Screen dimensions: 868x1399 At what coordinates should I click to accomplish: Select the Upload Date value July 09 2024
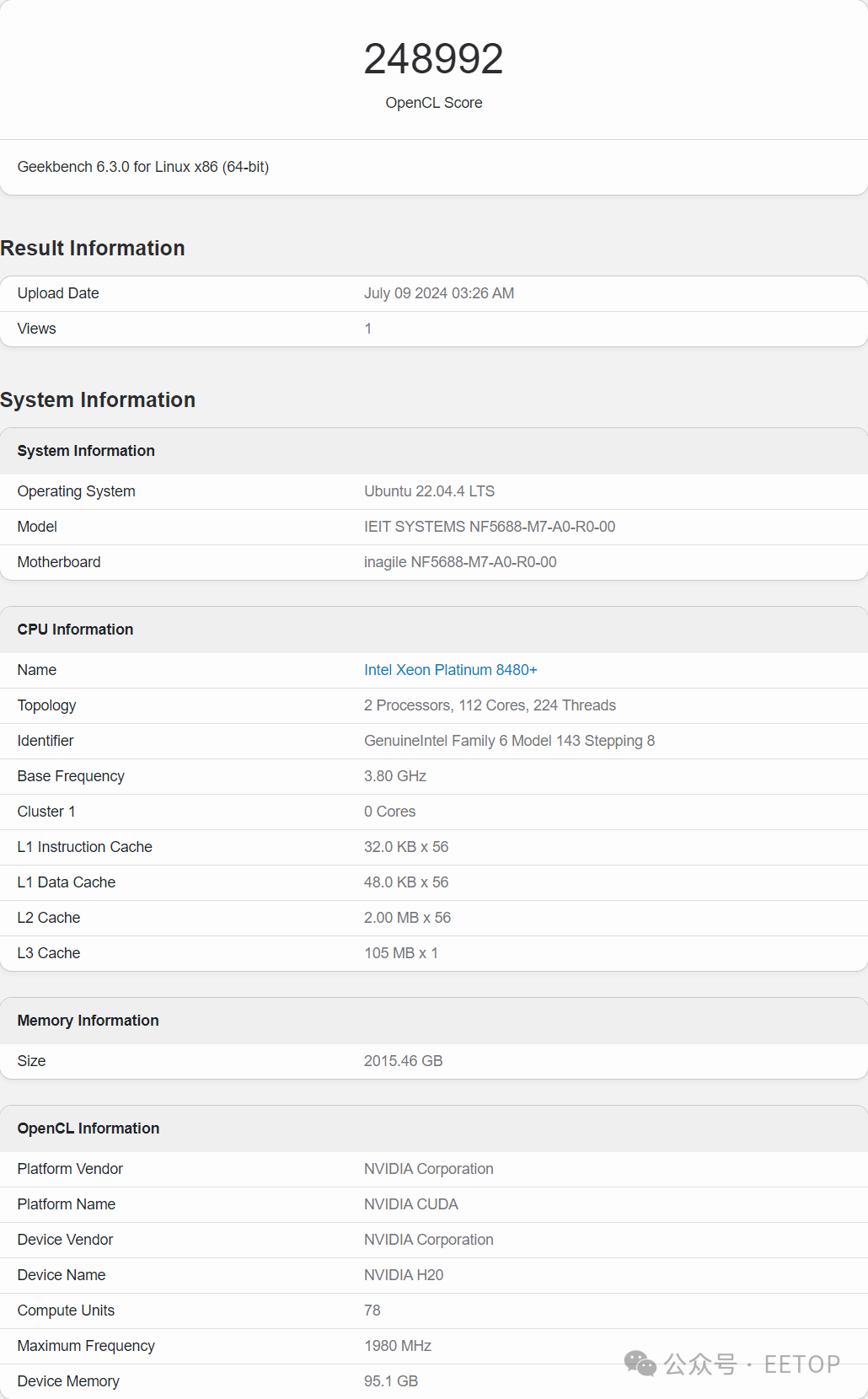point(439,293)
